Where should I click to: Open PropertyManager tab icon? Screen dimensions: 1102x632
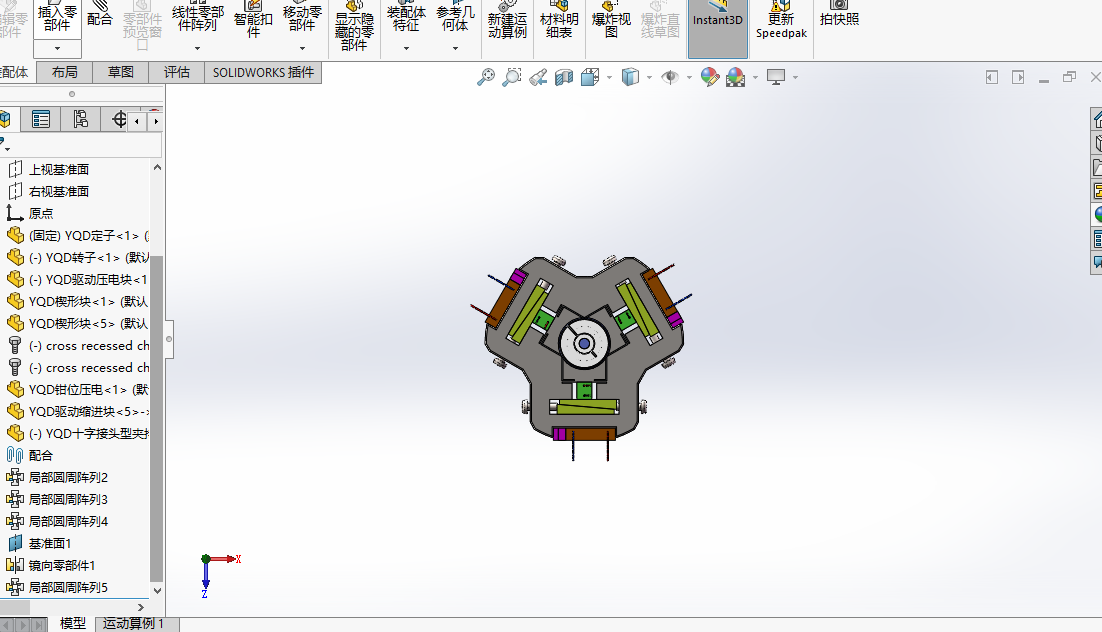pos(41,120)
